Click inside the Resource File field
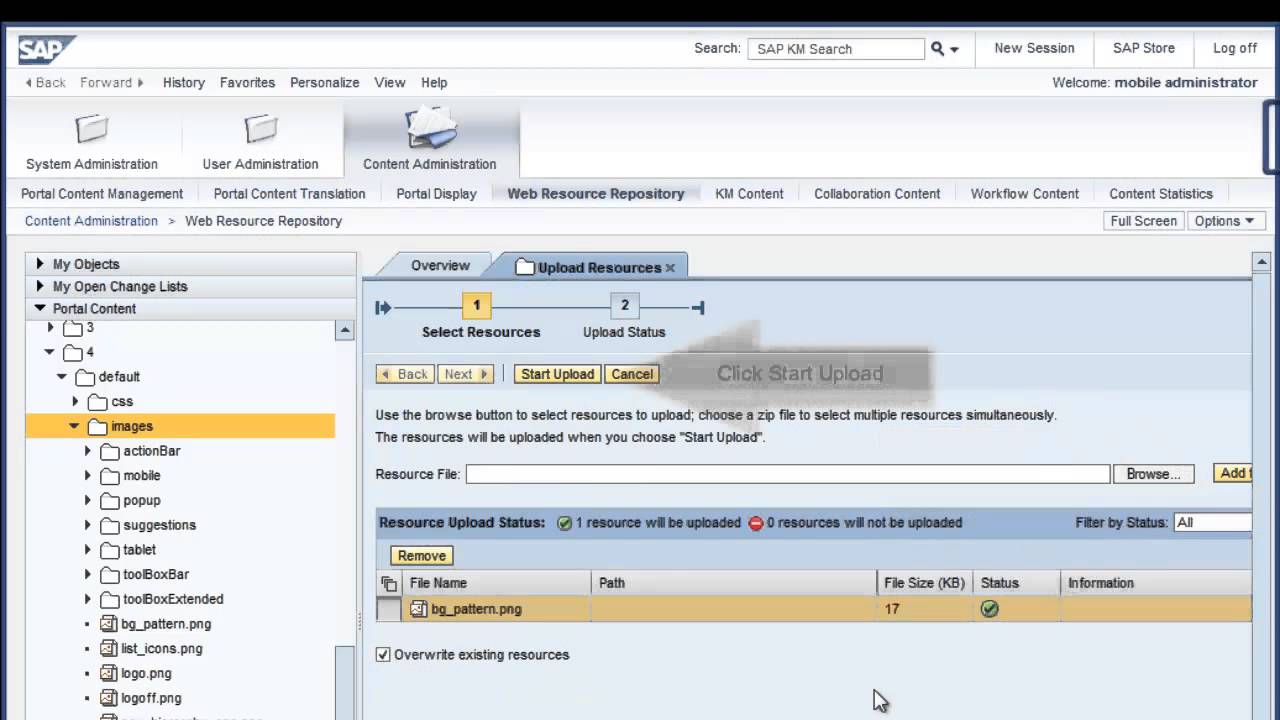Viewport: 1280px width, 720px height. click(787, 473)
